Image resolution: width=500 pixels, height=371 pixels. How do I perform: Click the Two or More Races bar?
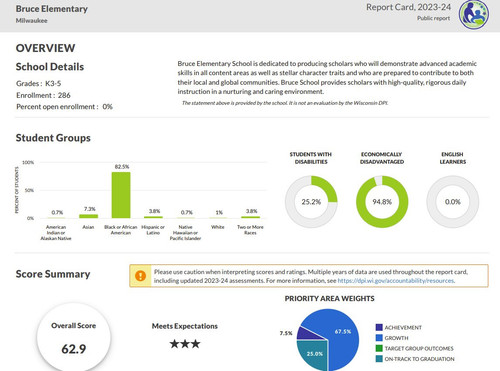click(251, 217)
